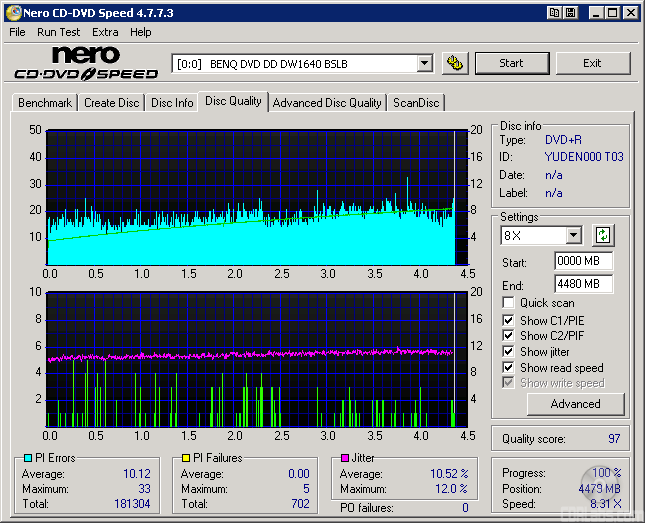Open the BENQ DVD drive selection dropdown
Viewport: 645px width, 523px height.
click(424, 63)
